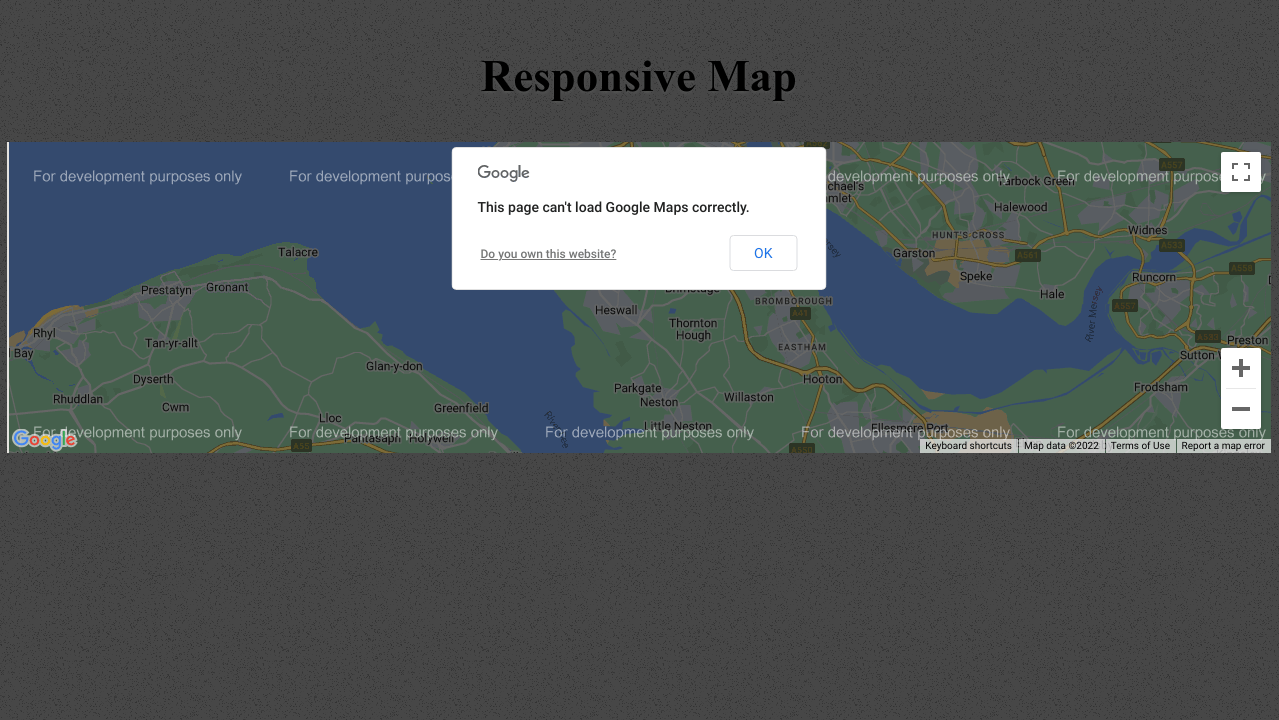
Task: Click Prestatyn on the map
Action: pos(165,289)
